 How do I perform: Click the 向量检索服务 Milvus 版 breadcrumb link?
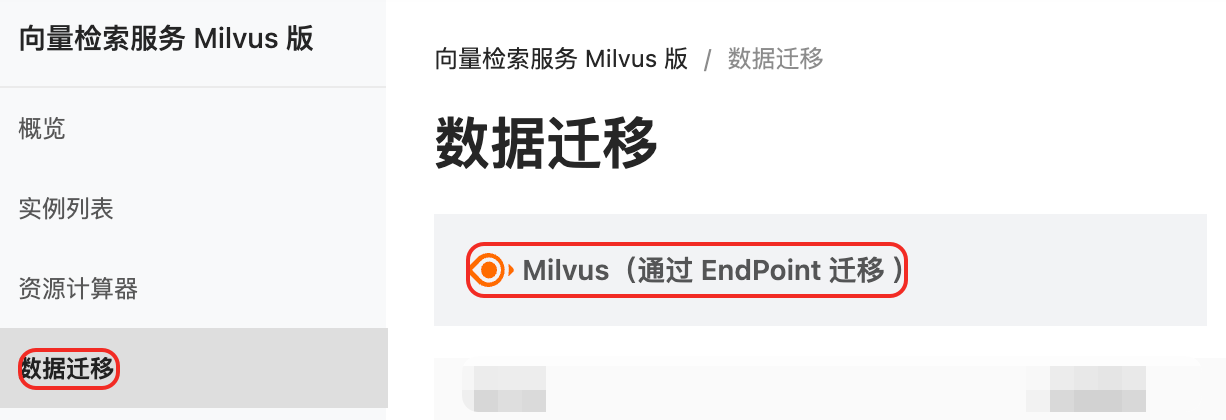tap(562, 59)
